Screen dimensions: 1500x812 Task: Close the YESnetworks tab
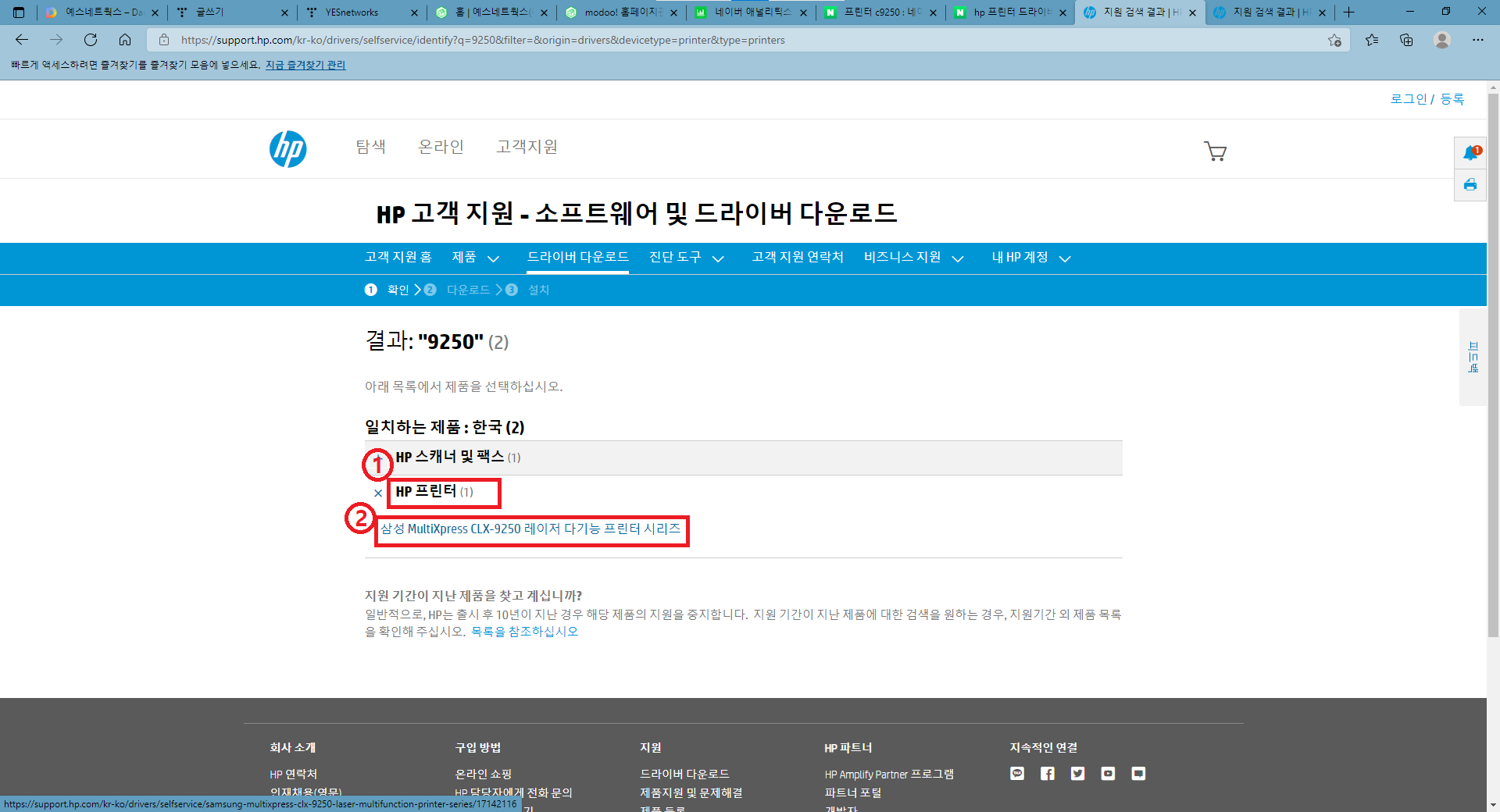(414, 12)
